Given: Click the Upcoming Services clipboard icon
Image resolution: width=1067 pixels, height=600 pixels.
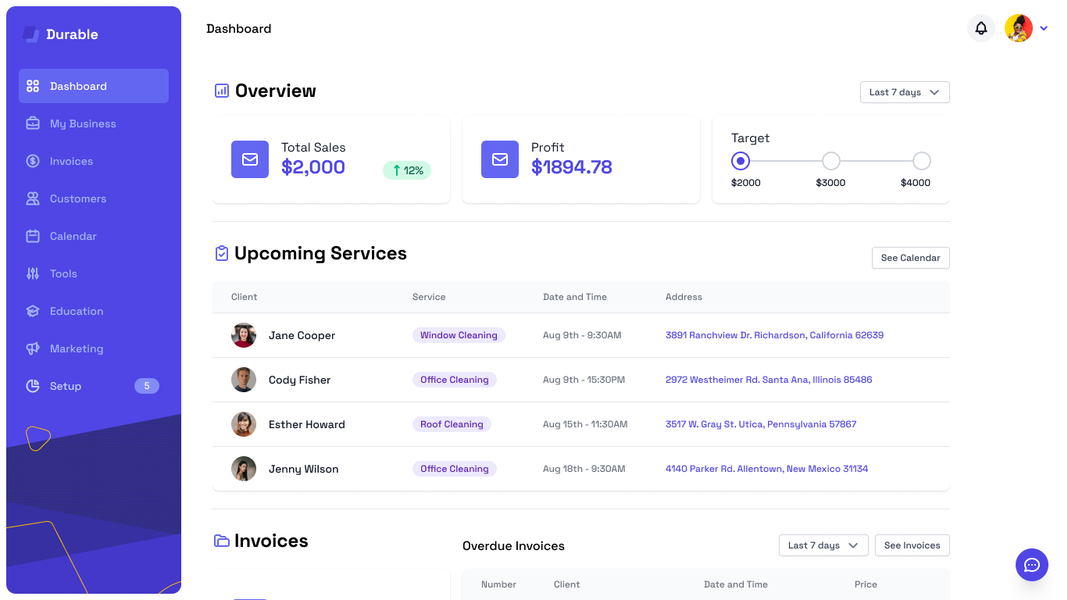Looking at the screenshot, I should (222, 254).
